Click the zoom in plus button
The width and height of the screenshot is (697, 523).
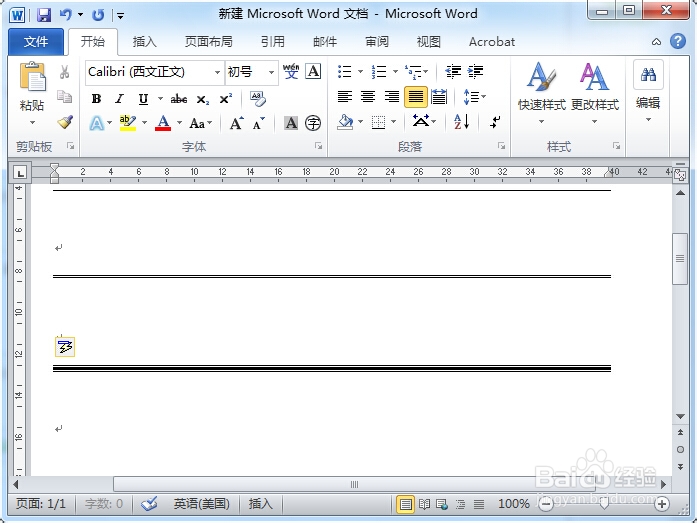pyautogui.click(x=661, y=504)
